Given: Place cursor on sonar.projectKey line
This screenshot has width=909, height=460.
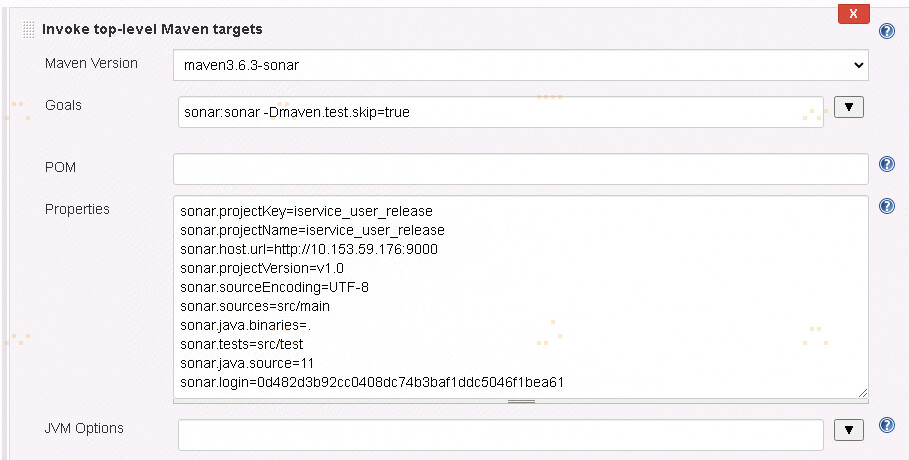Looking at the screenshot, I should coord(306,211).
